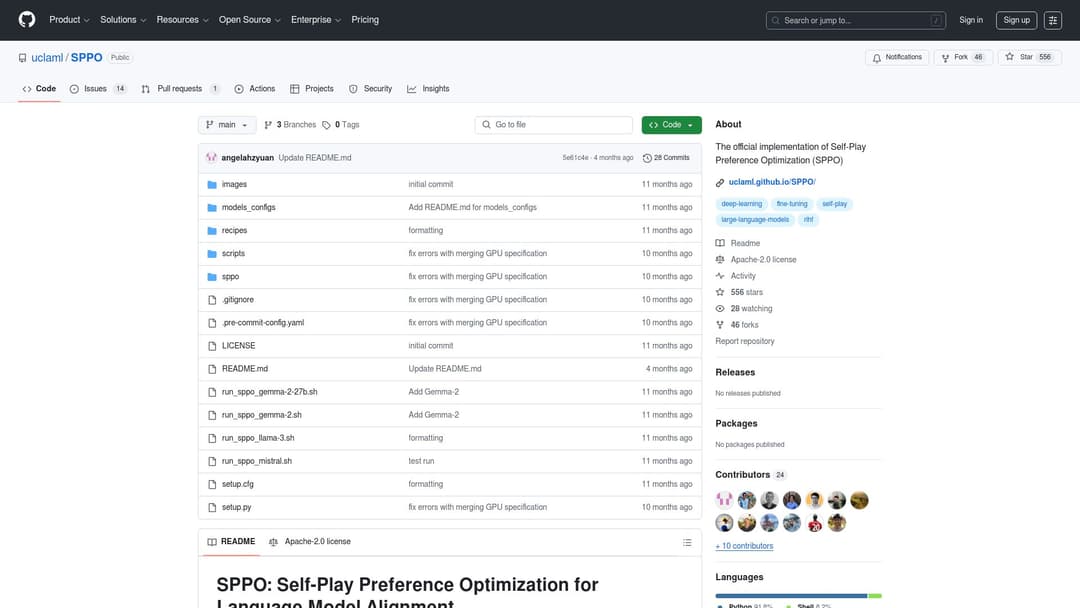Click the uclaml owner link
Screen dimensions: 1080x608
tap(47, 58)
